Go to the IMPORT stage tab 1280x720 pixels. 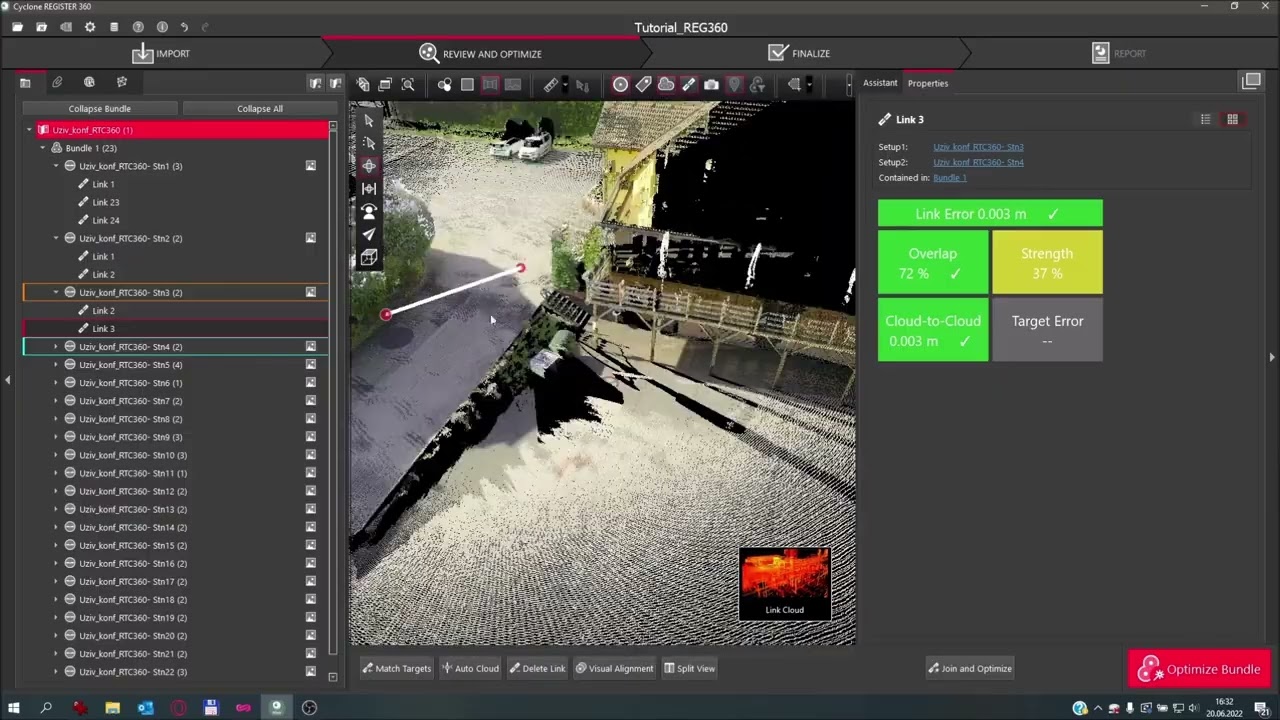click(x=160, y=53)
